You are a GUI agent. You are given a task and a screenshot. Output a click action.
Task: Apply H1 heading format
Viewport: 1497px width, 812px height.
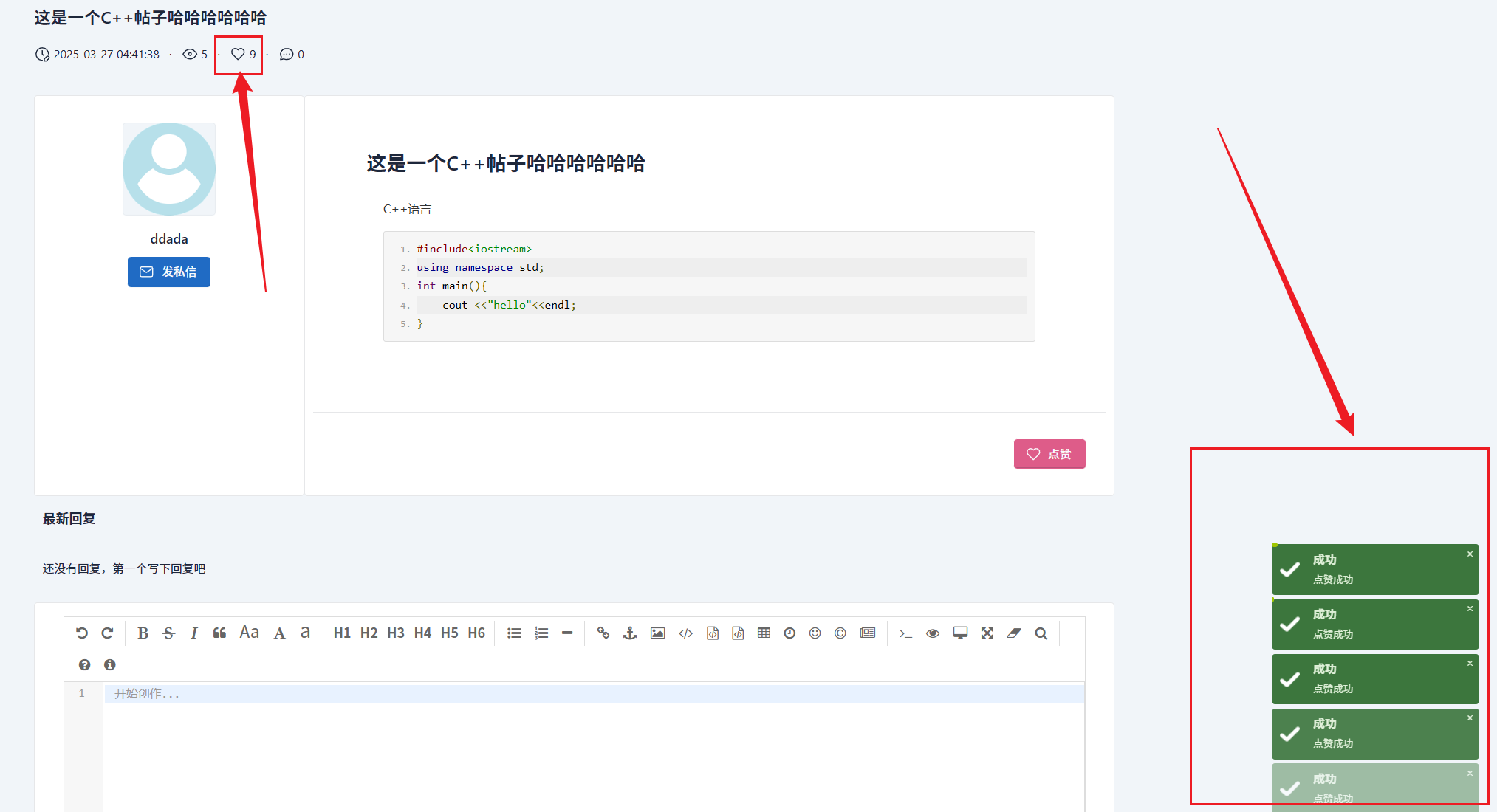[342, 633]
